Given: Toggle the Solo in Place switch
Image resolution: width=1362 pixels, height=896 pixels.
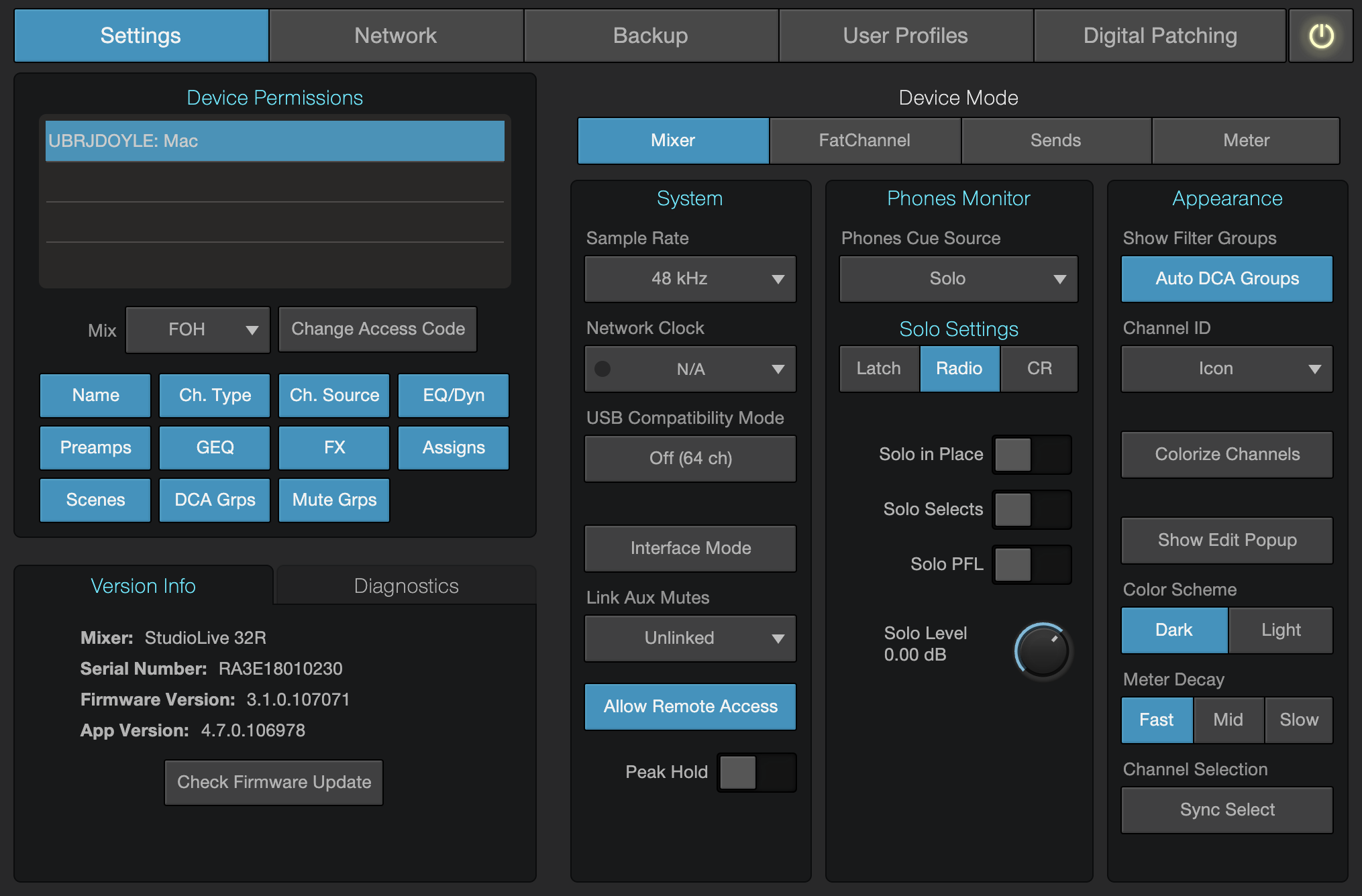Looking at the screenshot, I should point(1032,454).
